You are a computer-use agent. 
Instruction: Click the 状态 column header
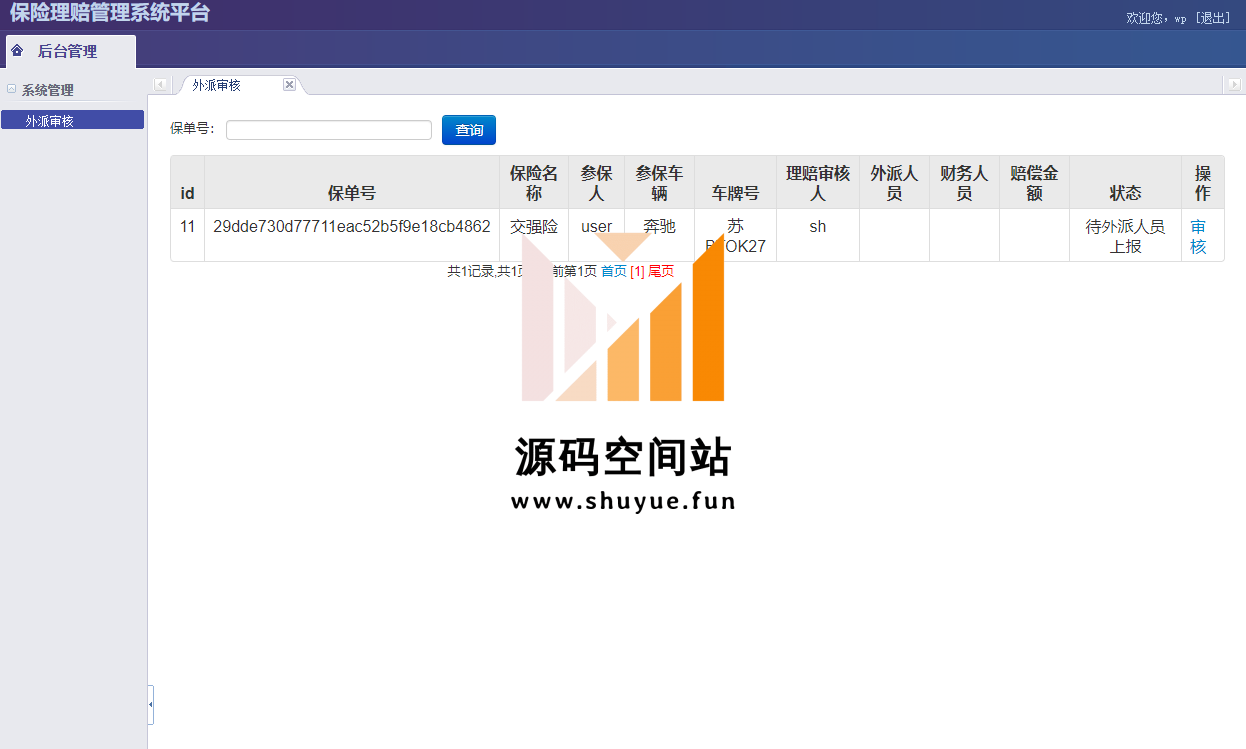pyautogui.click(x=1124, y=193)
